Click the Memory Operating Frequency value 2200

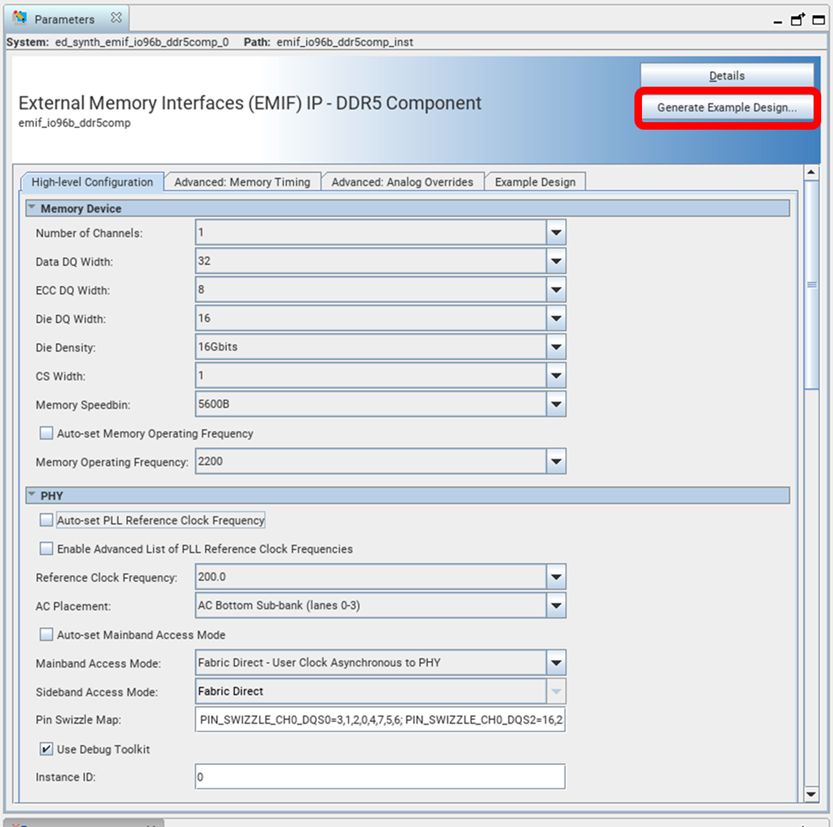coord(210,461)
